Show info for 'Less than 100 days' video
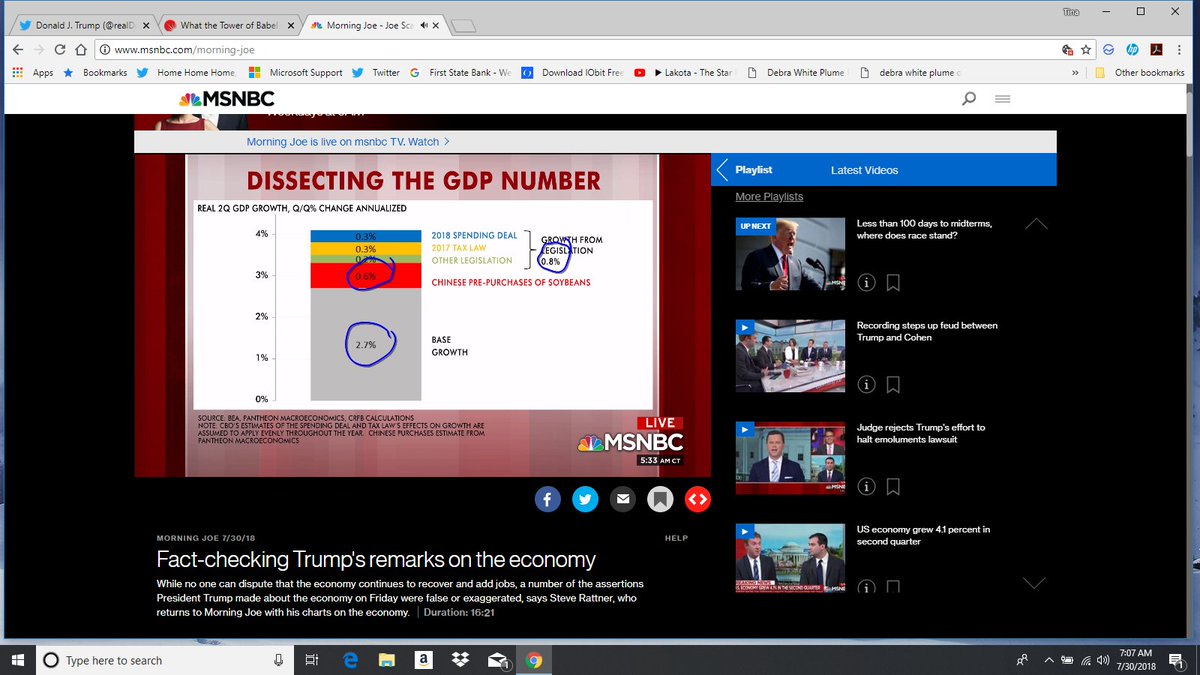 point(866,282)
